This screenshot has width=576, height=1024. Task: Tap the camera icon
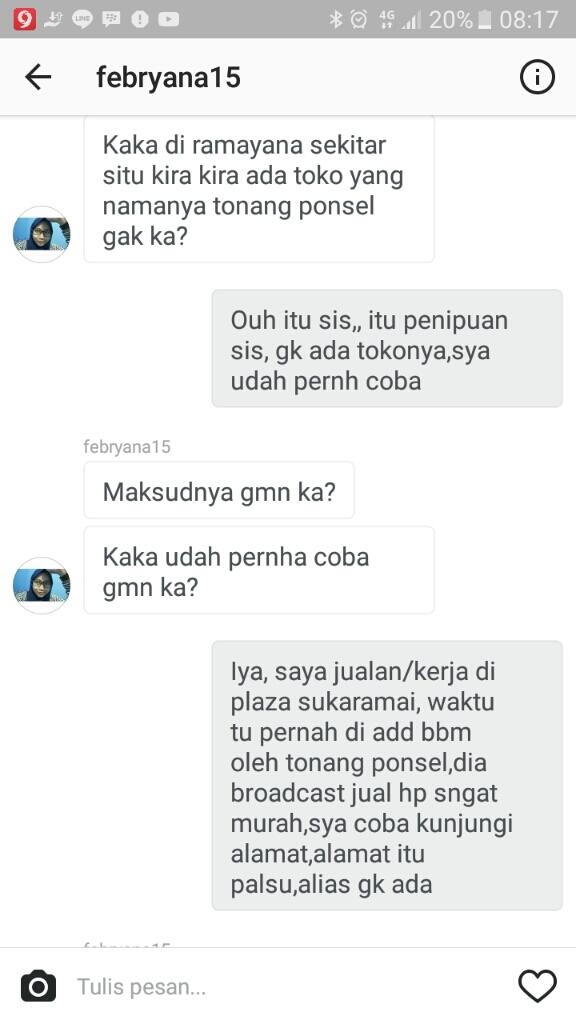pyautogui.click(x=39, y=985)
